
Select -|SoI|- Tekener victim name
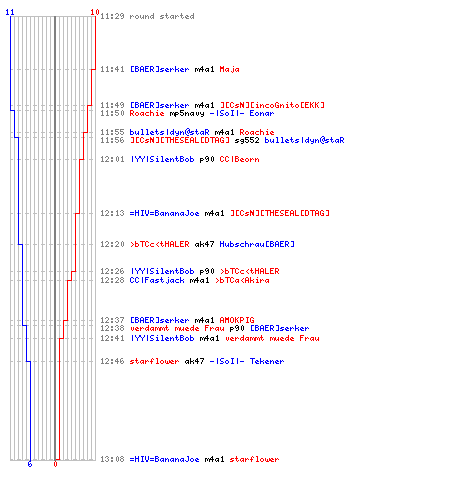(x=247, y=361)
